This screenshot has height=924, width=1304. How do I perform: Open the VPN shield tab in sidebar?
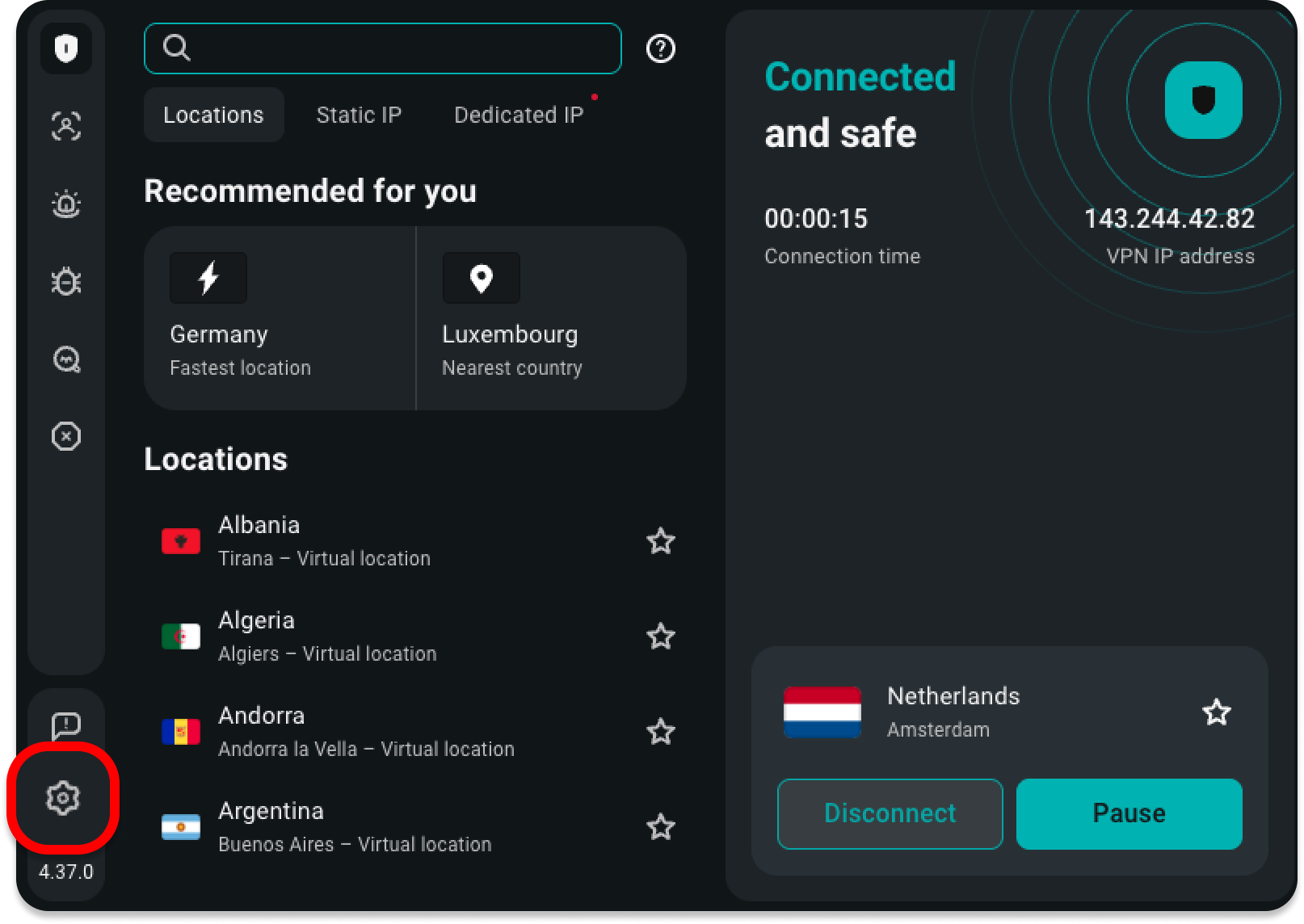click(x=66, y=49)
